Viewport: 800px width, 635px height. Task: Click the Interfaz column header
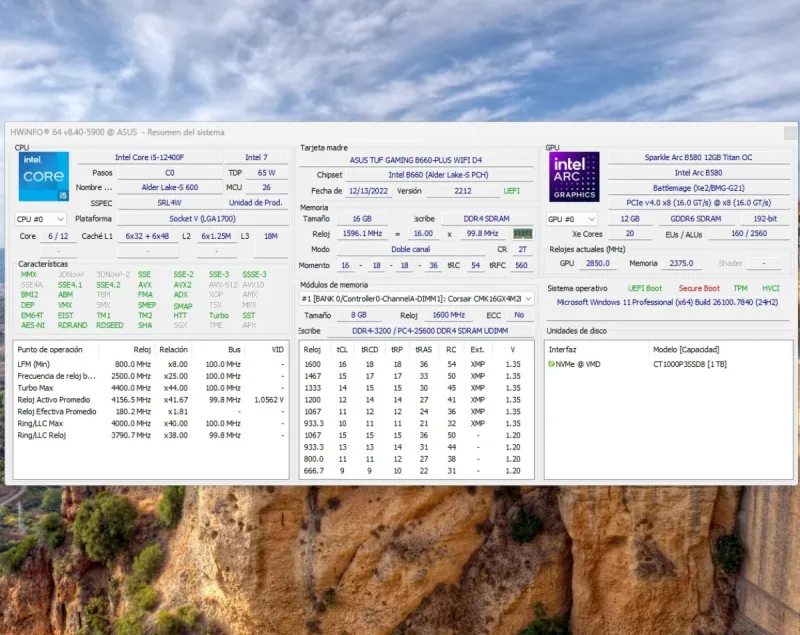pos(562,349)
